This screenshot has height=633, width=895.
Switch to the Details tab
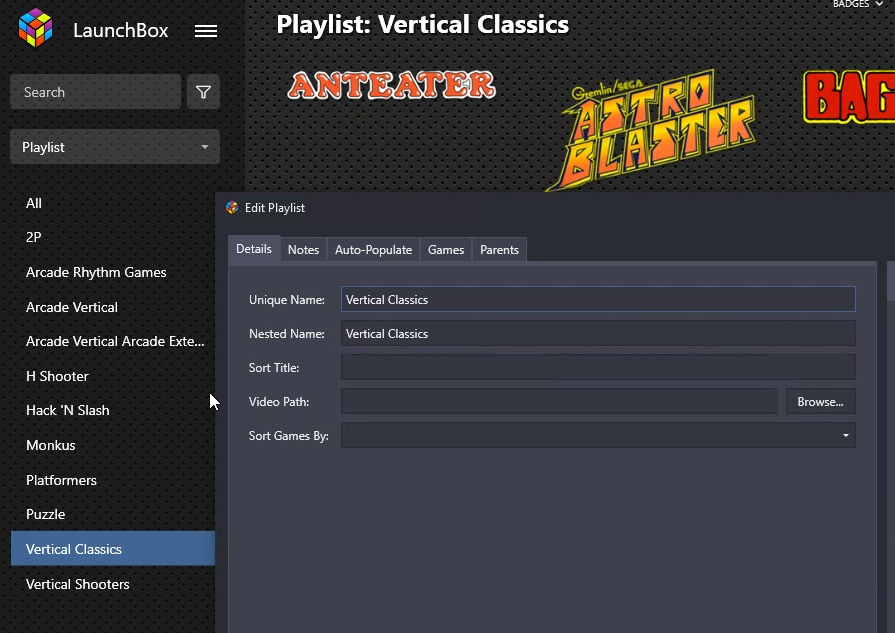pyautogui.click(x=254, y=249)
